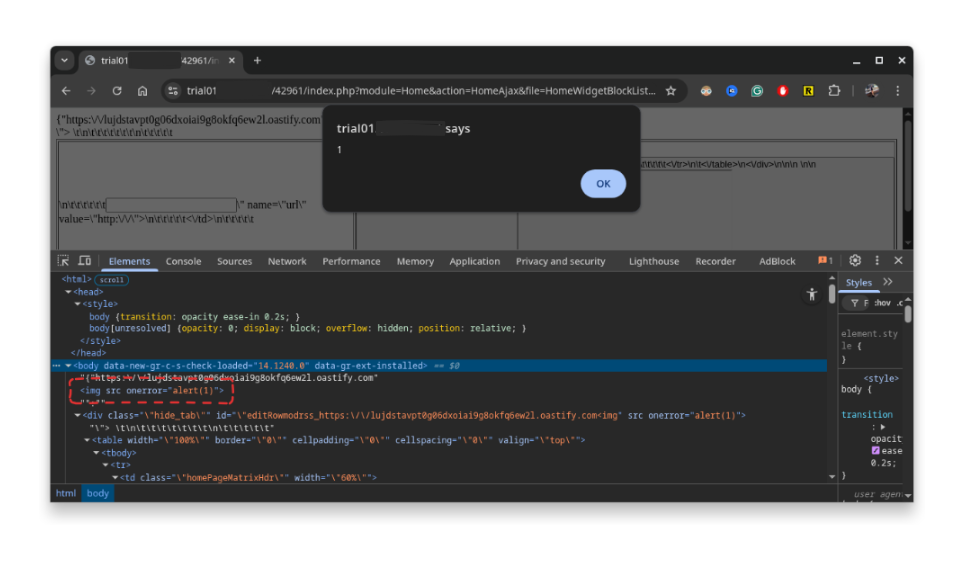Open the Lighthouse tab

pos(653,262)
